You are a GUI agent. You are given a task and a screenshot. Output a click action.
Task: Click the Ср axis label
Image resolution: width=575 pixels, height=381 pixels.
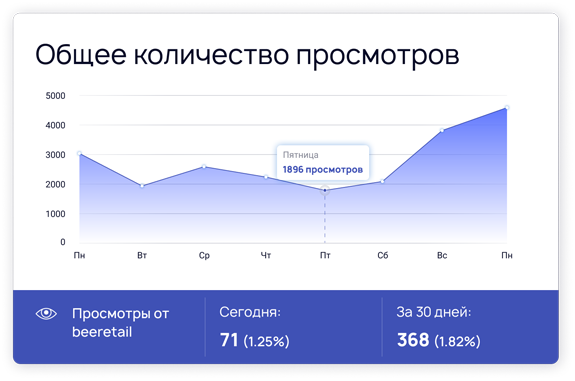pyautogui.click(x=204, y=256)
